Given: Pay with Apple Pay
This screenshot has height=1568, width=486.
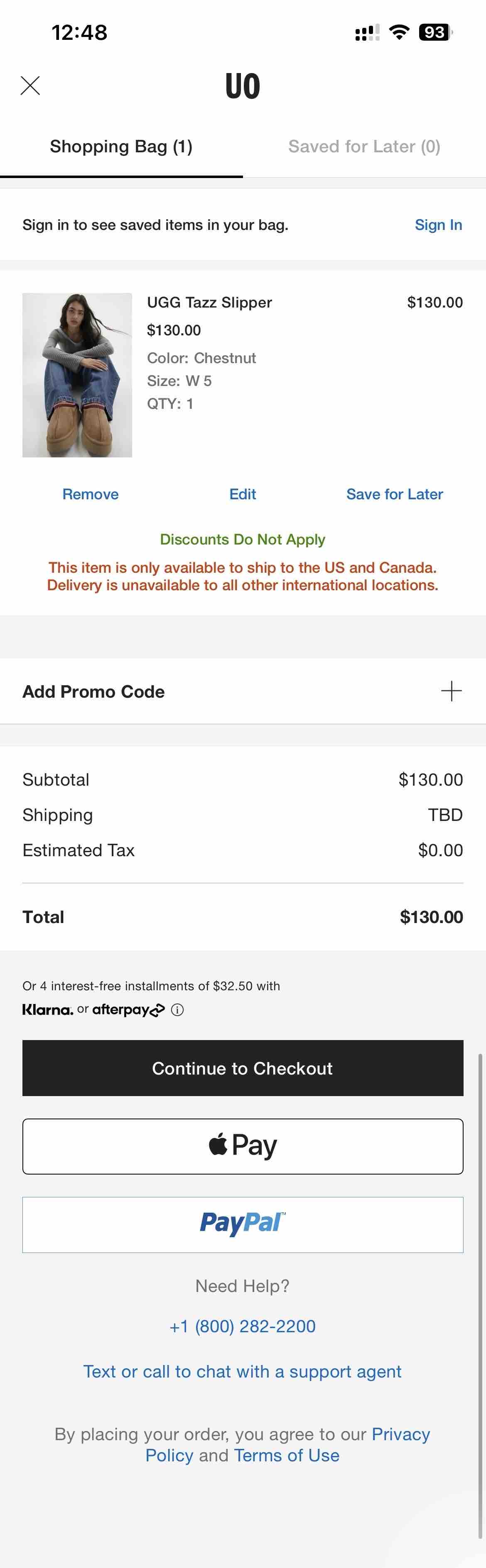Looking at the screenshot, I should [x=243, y=1146].
